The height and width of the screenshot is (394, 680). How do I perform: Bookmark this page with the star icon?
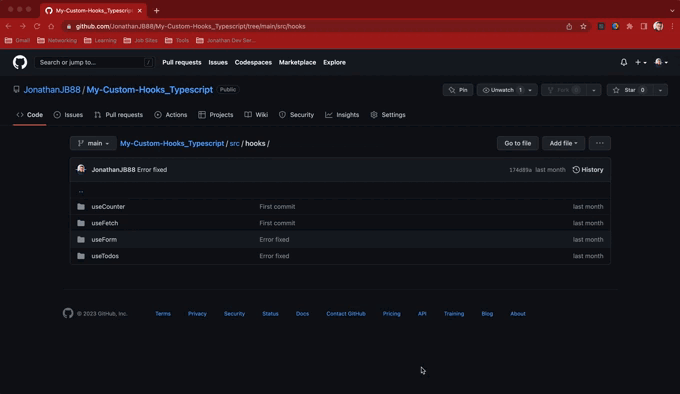(583, 26)
